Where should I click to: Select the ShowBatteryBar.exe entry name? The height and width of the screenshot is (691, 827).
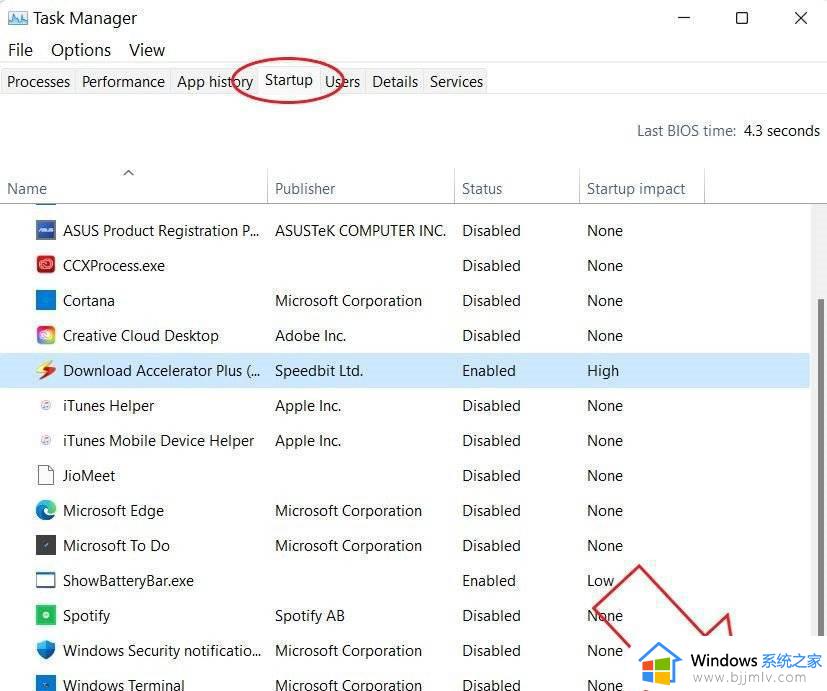click(128, 580)
